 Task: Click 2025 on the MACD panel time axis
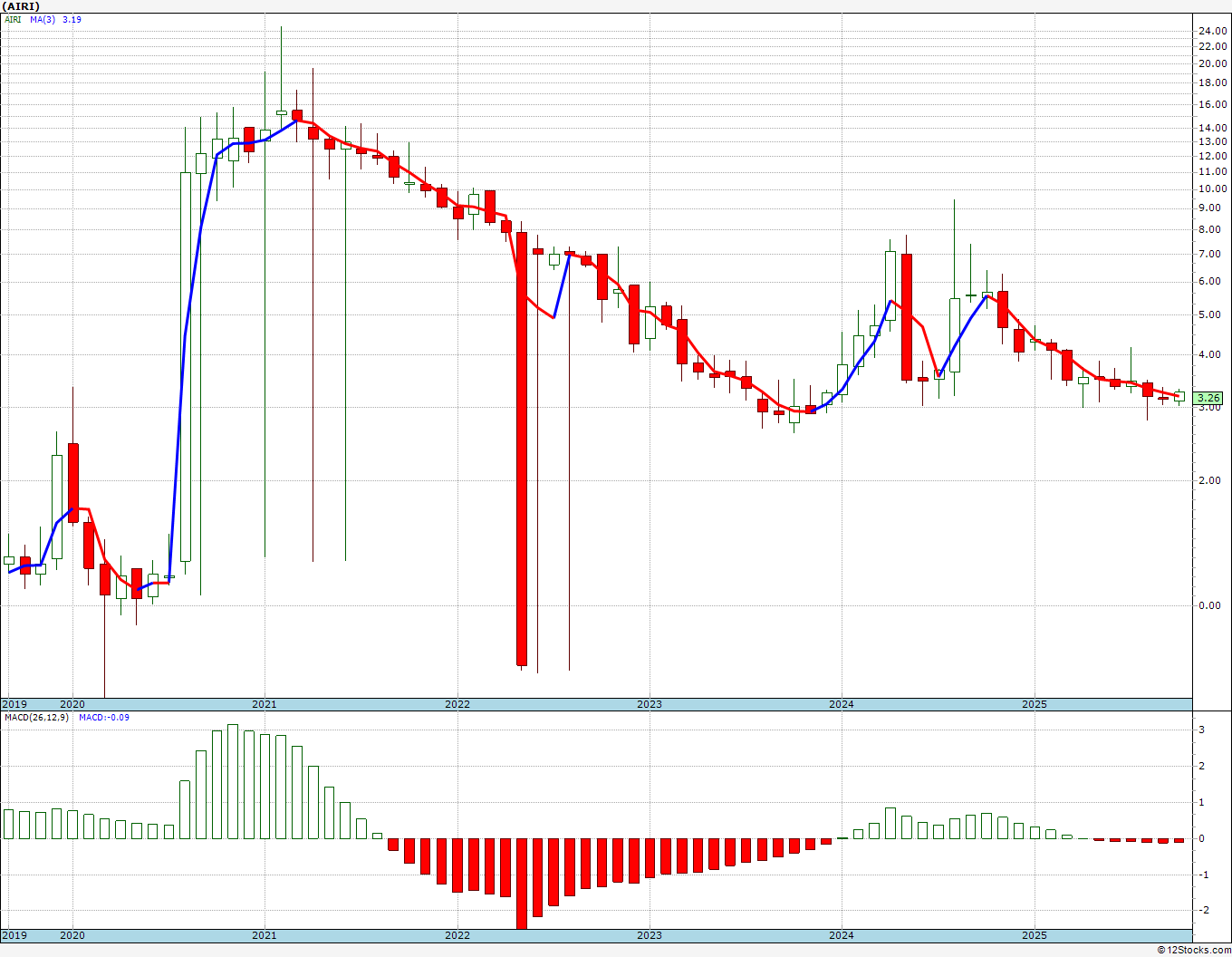point(1035,935)
